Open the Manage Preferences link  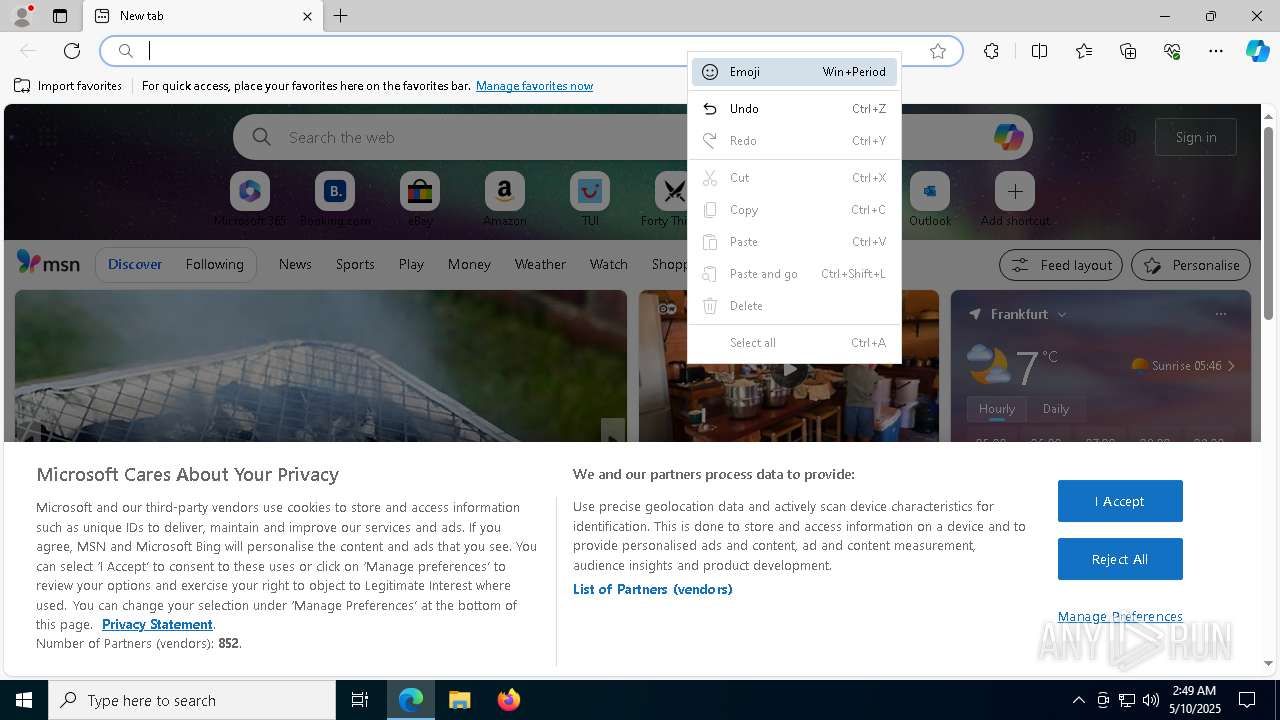tap(1120, 616)
